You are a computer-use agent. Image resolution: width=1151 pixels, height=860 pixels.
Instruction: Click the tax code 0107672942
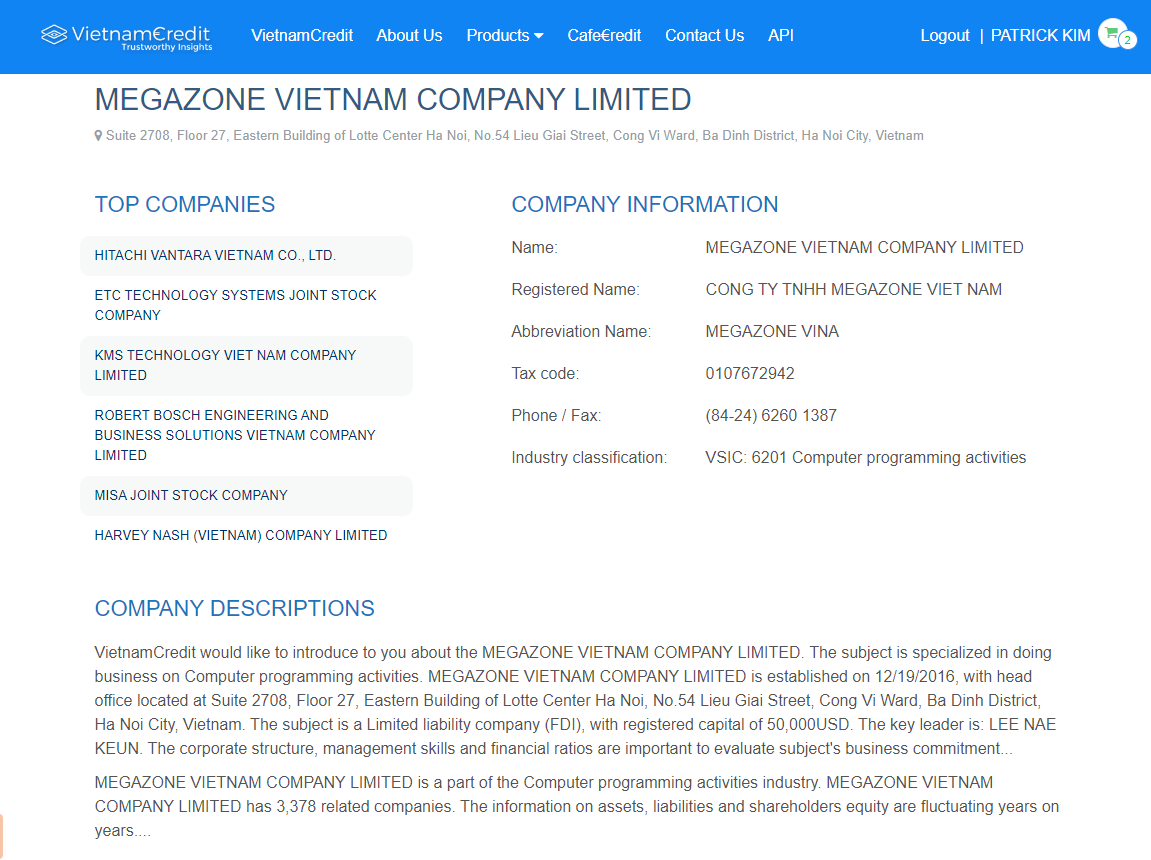(x=749, y=373)
